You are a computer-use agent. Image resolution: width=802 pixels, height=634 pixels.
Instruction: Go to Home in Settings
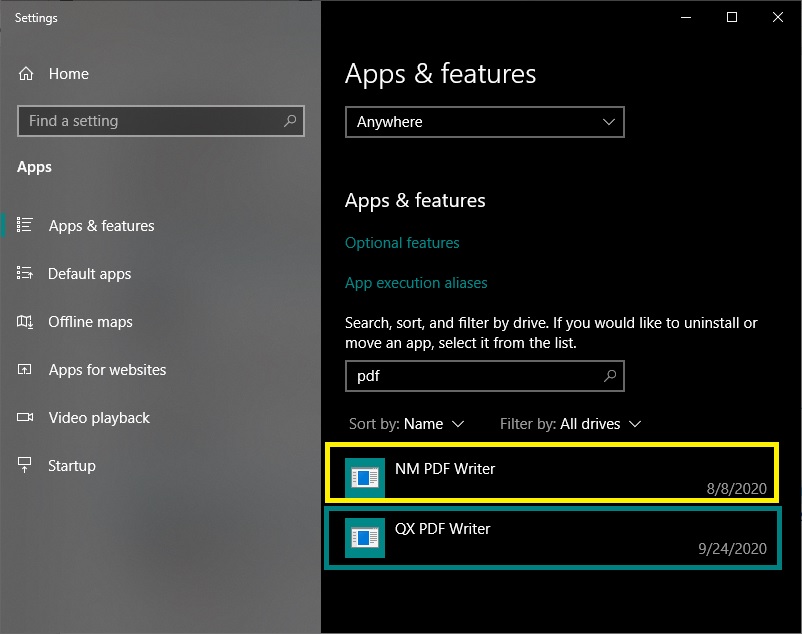tap(69, 74)
